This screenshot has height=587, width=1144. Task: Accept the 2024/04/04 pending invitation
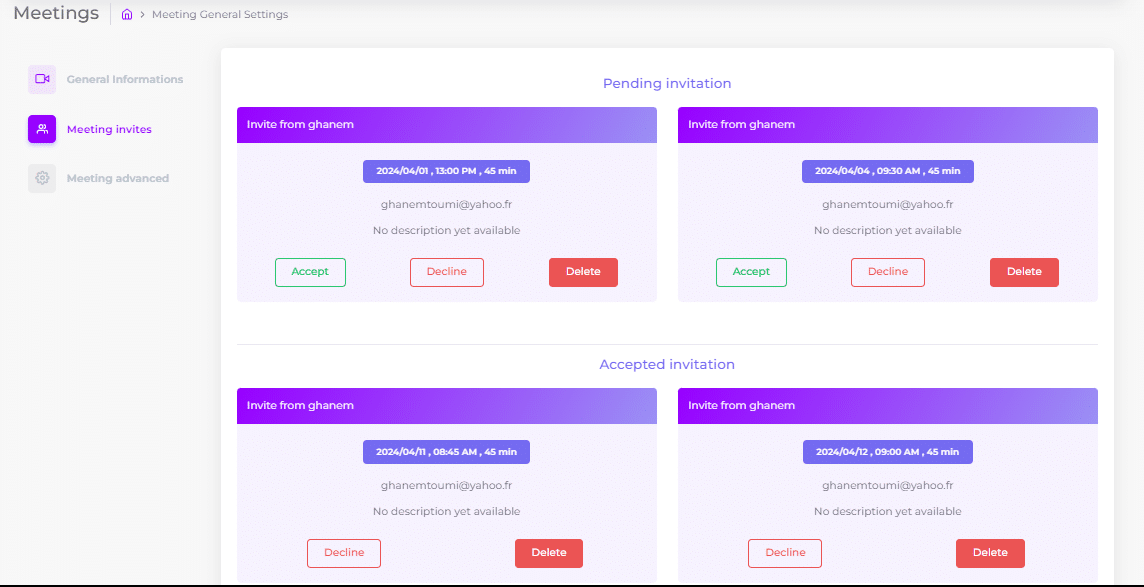tap(751, 272)
